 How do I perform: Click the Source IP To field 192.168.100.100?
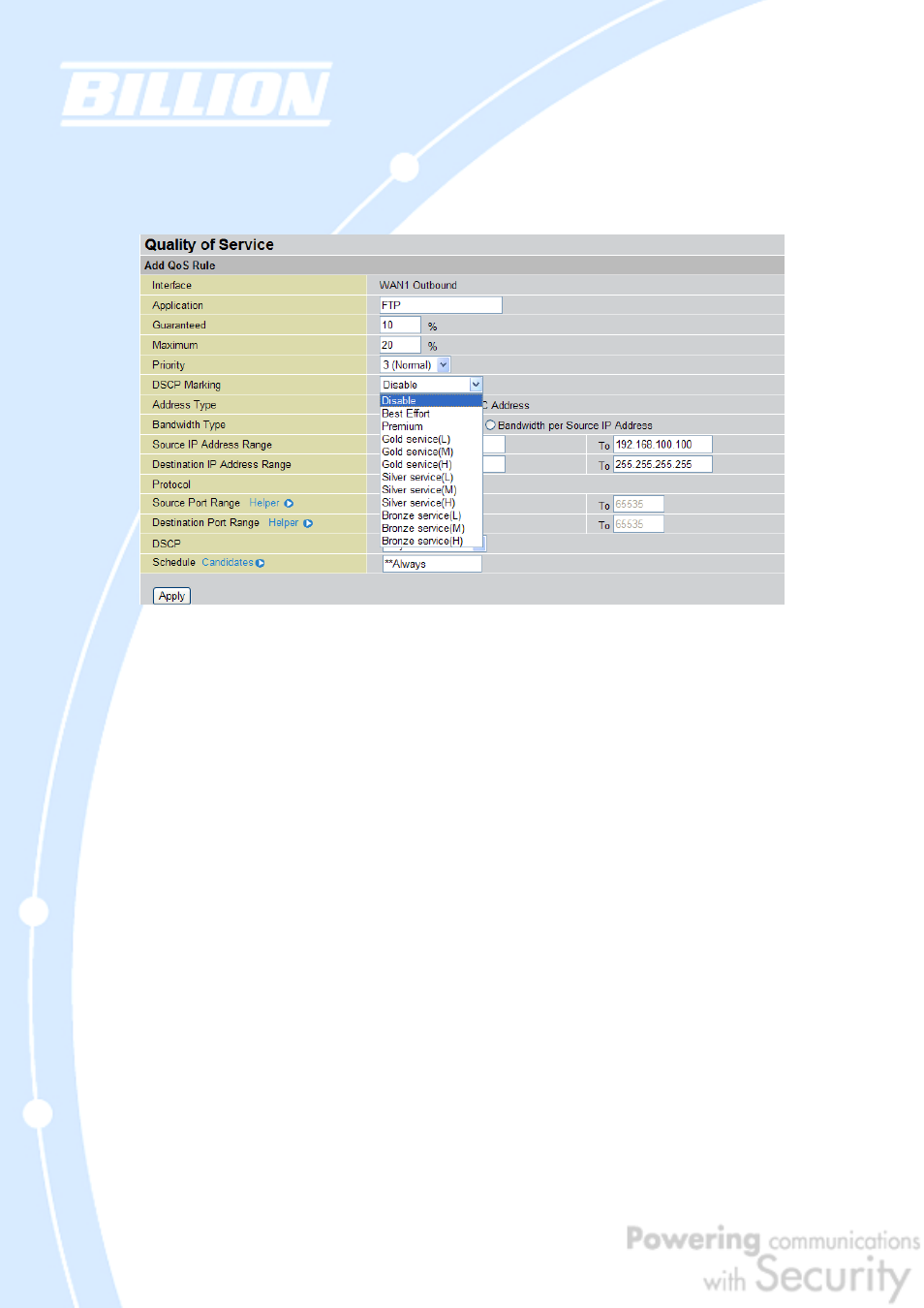[x=662, y=445]
